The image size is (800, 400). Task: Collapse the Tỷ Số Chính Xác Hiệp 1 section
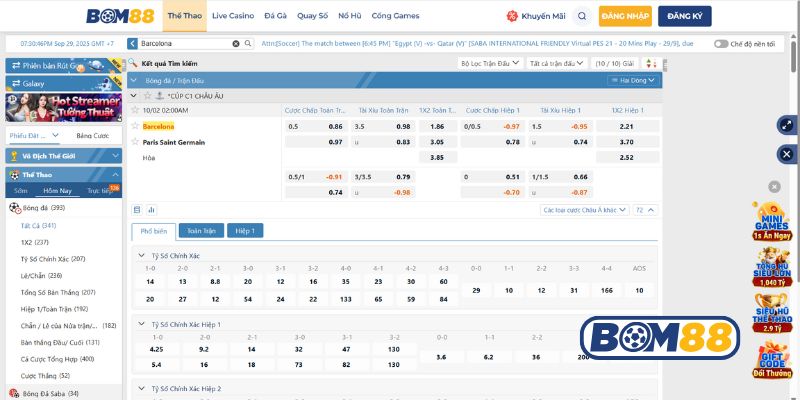[x=141, y=325]
